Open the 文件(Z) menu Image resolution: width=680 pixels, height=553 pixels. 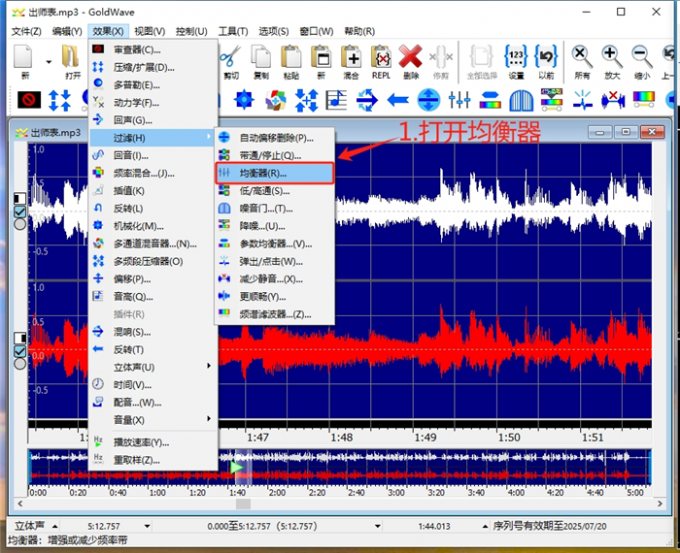[26, 31]
